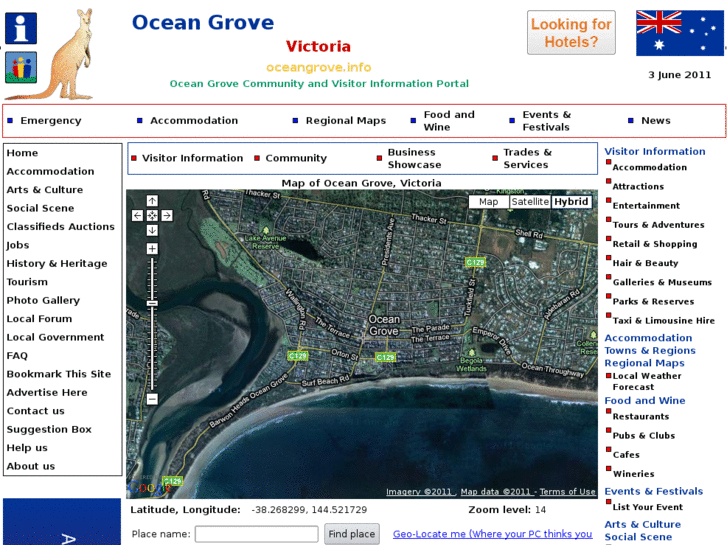This screenshot has height=545, width=727.
Task: Open Regional Maps in top menu
Action: coord(345,121)
